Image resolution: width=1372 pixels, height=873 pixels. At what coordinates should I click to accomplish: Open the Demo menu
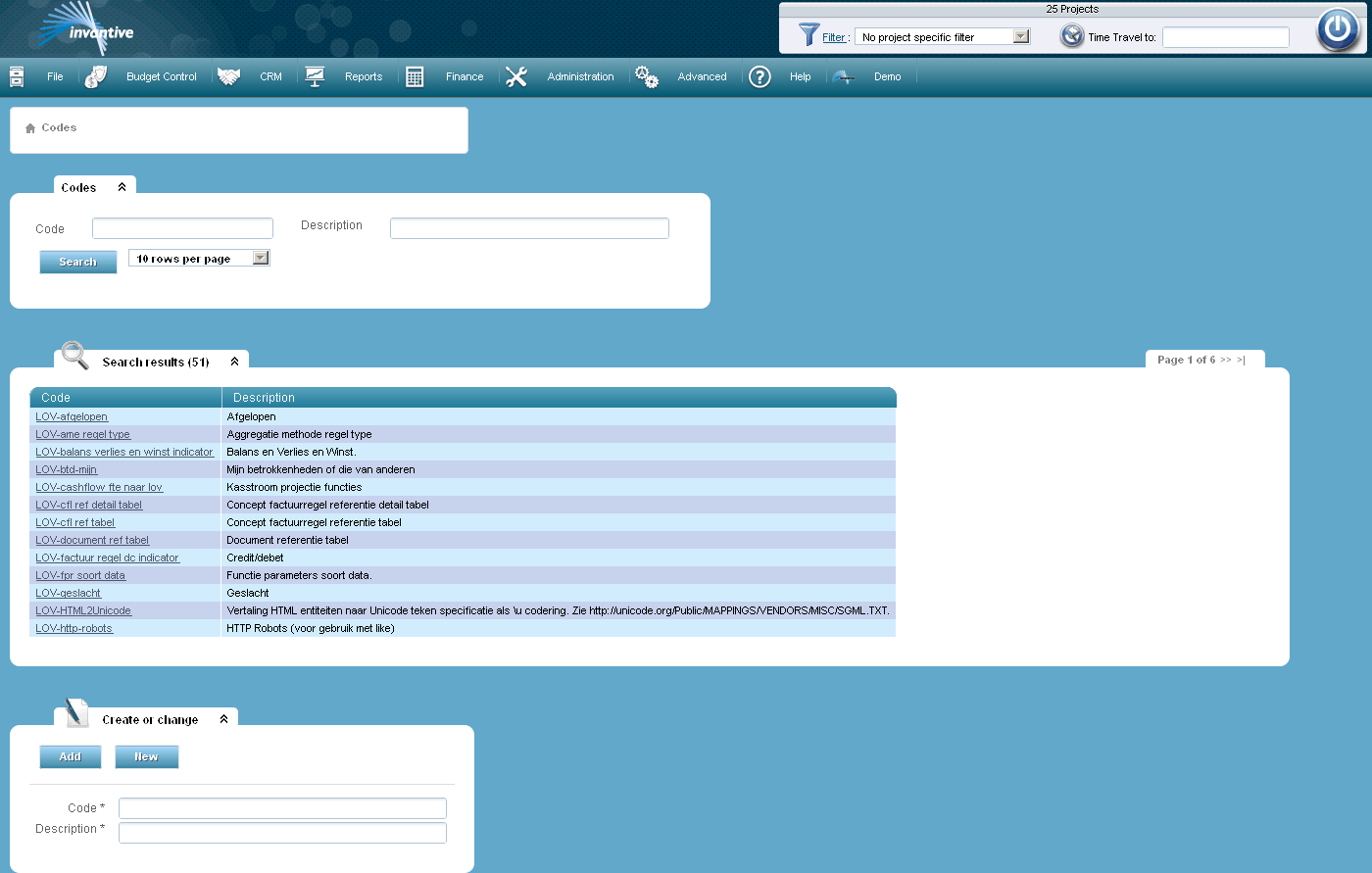(x=887, y=76)
